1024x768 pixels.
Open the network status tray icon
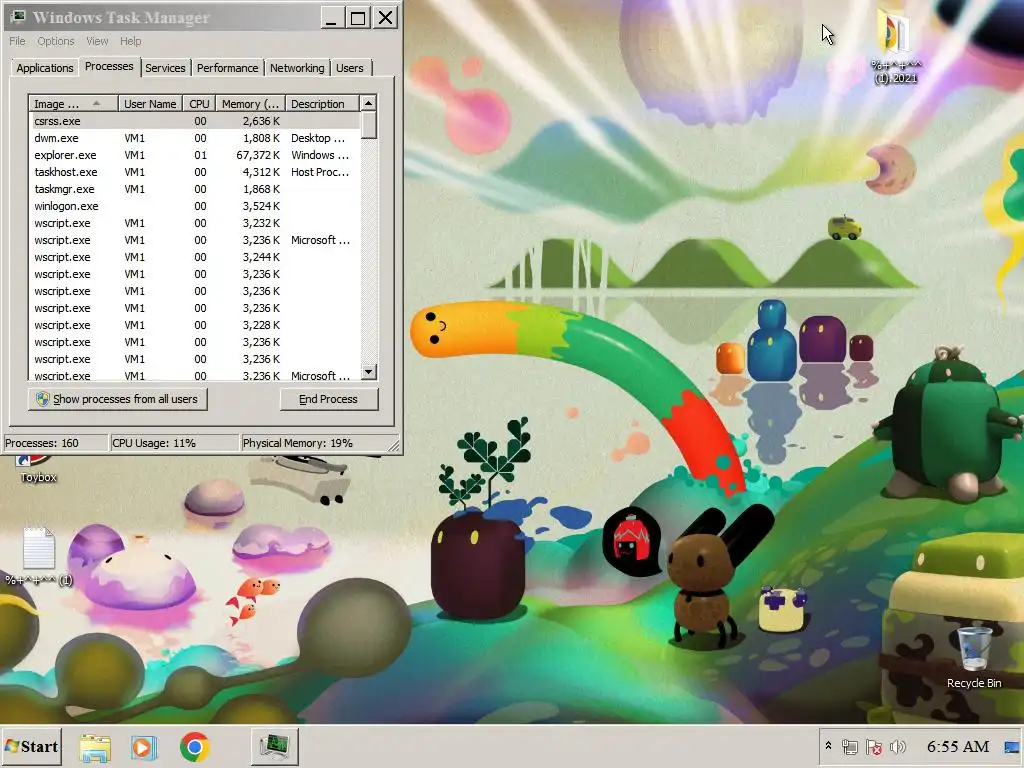850,746
